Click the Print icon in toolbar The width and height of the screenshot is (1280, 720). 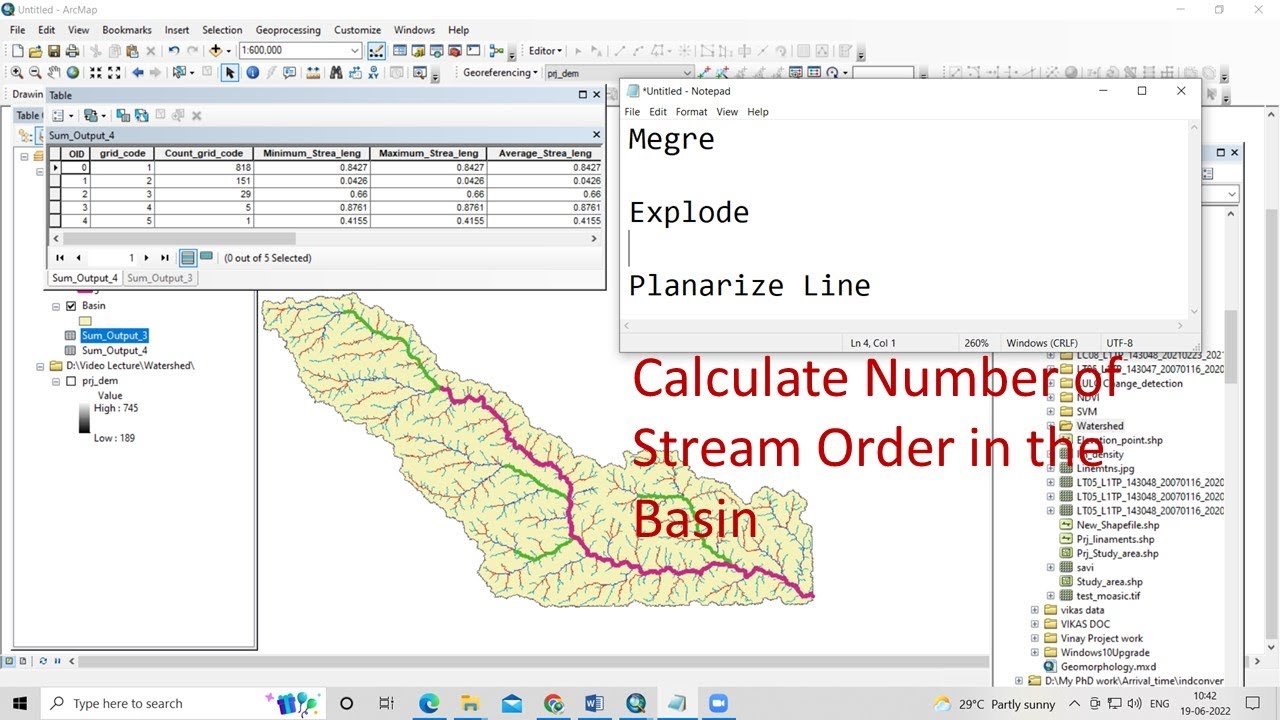72,50
